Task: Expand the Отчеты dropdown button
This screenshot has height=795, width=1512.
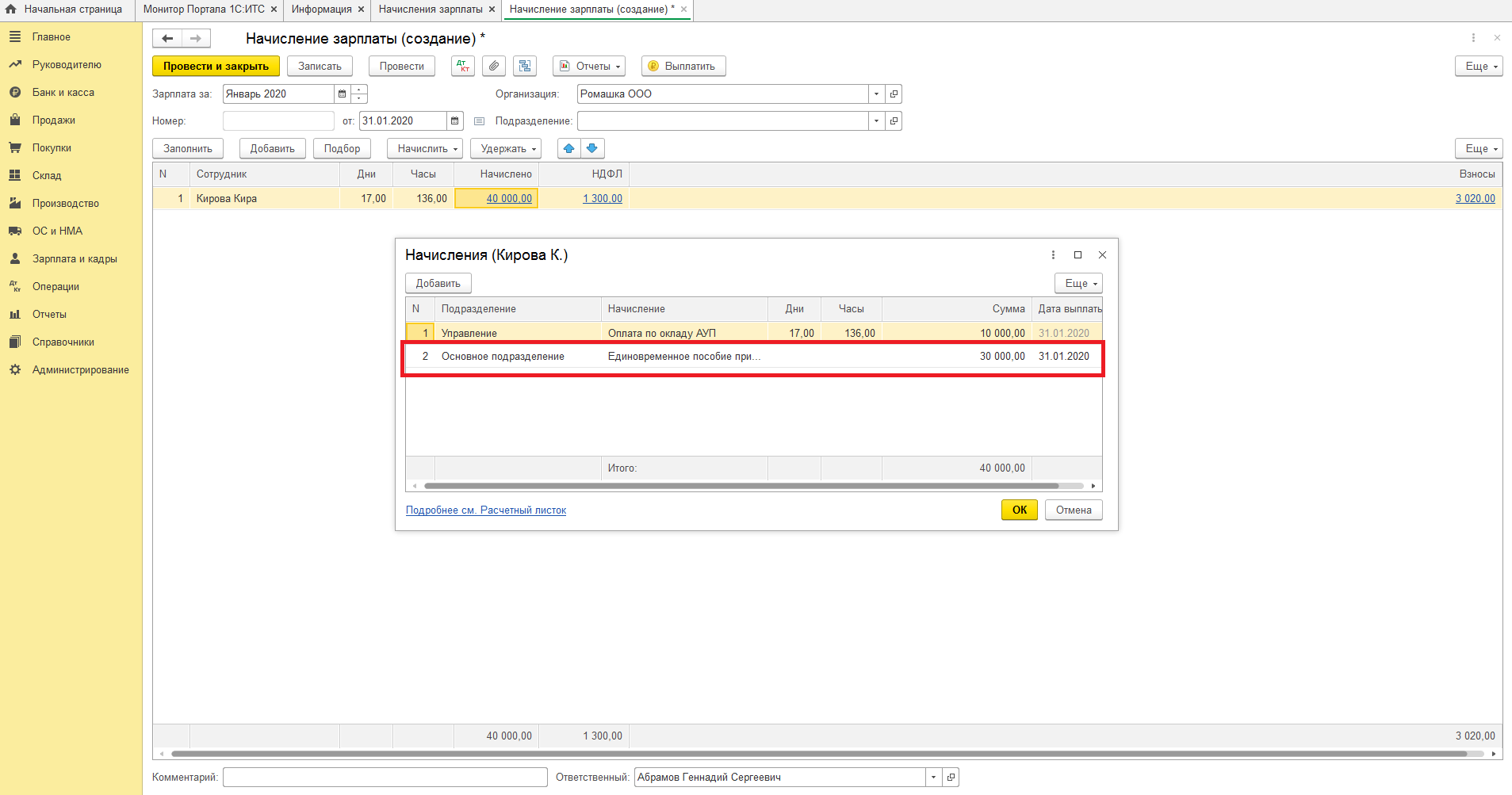Action: pyautogui.click(x=589, y=67)
